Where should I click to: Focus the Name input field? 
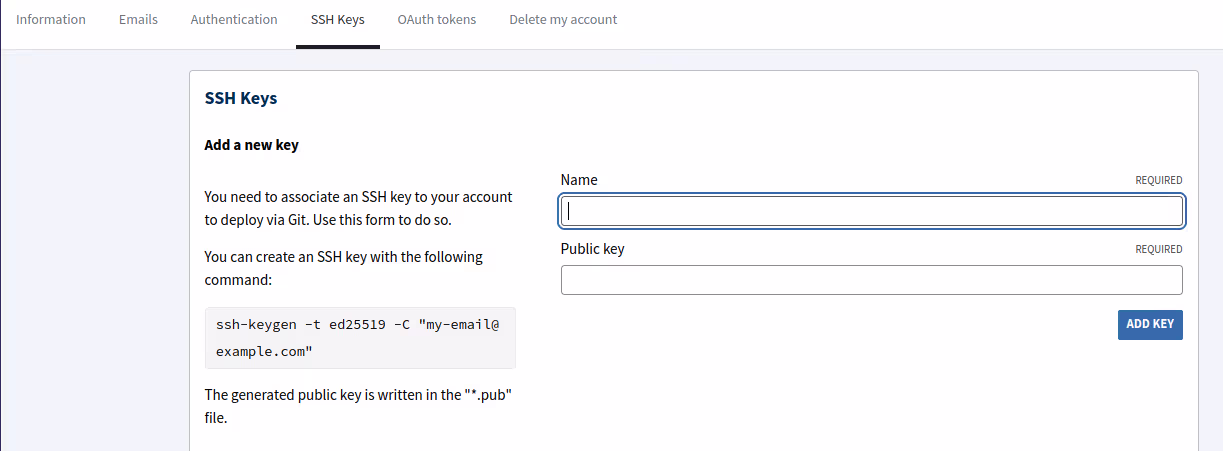[x=871, y=211]
